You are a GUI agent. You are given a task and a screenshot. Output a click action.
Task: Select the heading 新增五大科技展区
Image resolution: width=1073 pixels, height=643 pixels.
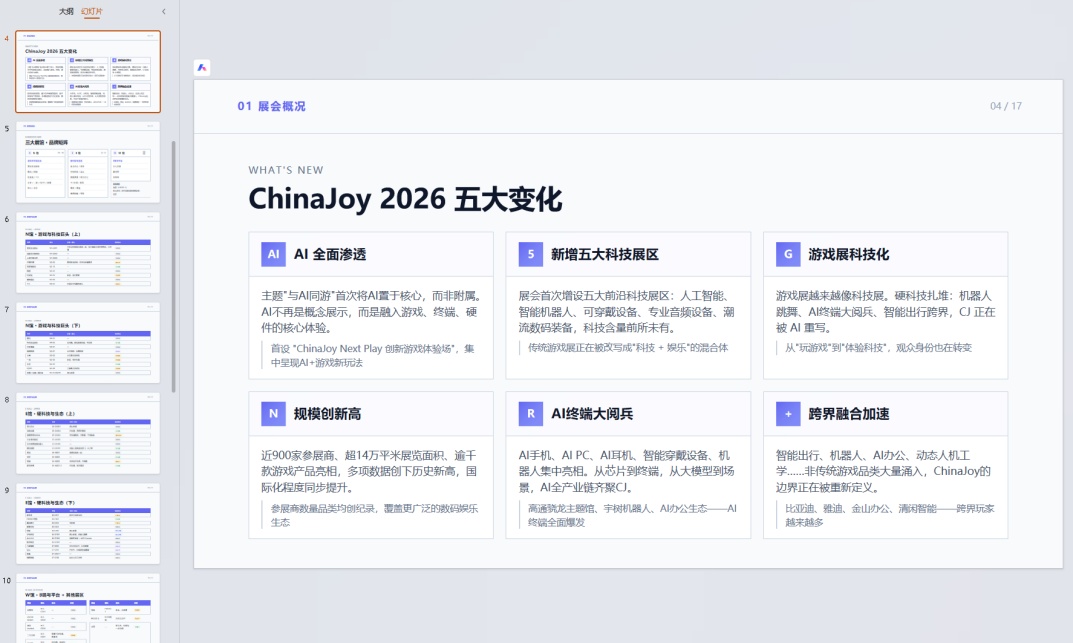605,254
